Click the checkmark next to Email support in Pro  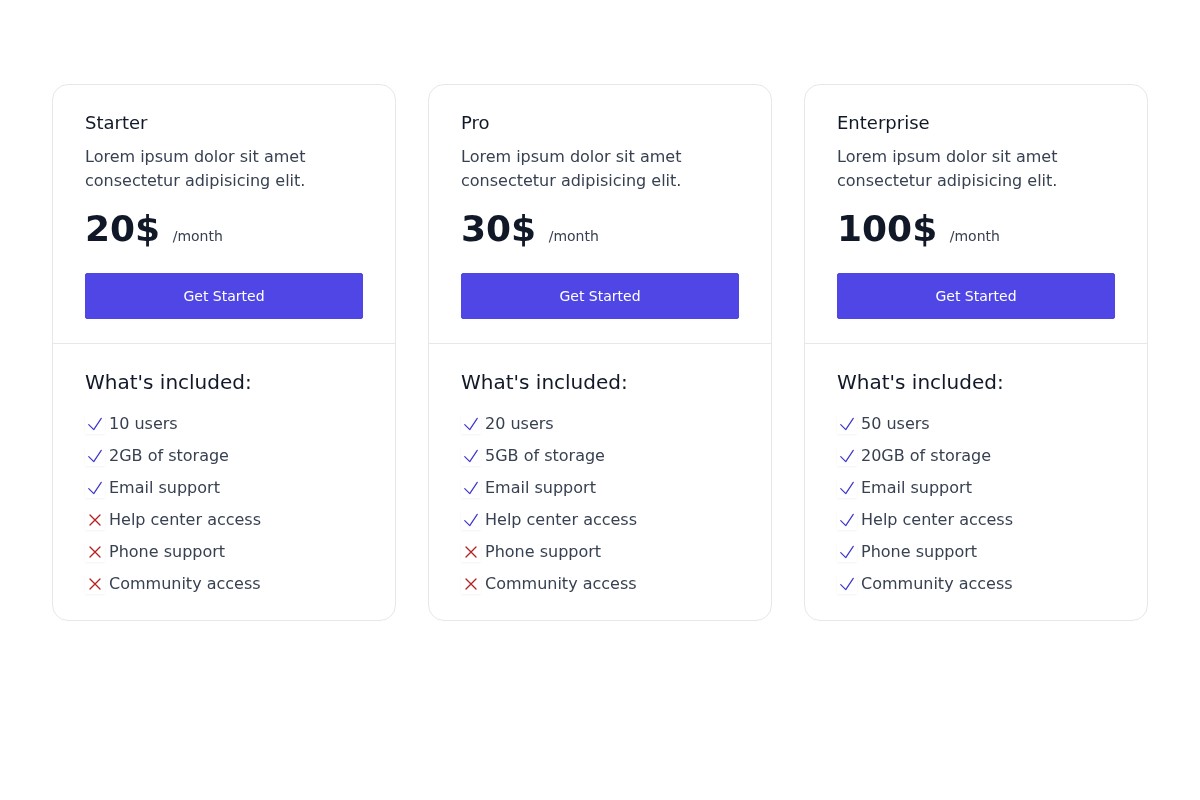point(471,488)
